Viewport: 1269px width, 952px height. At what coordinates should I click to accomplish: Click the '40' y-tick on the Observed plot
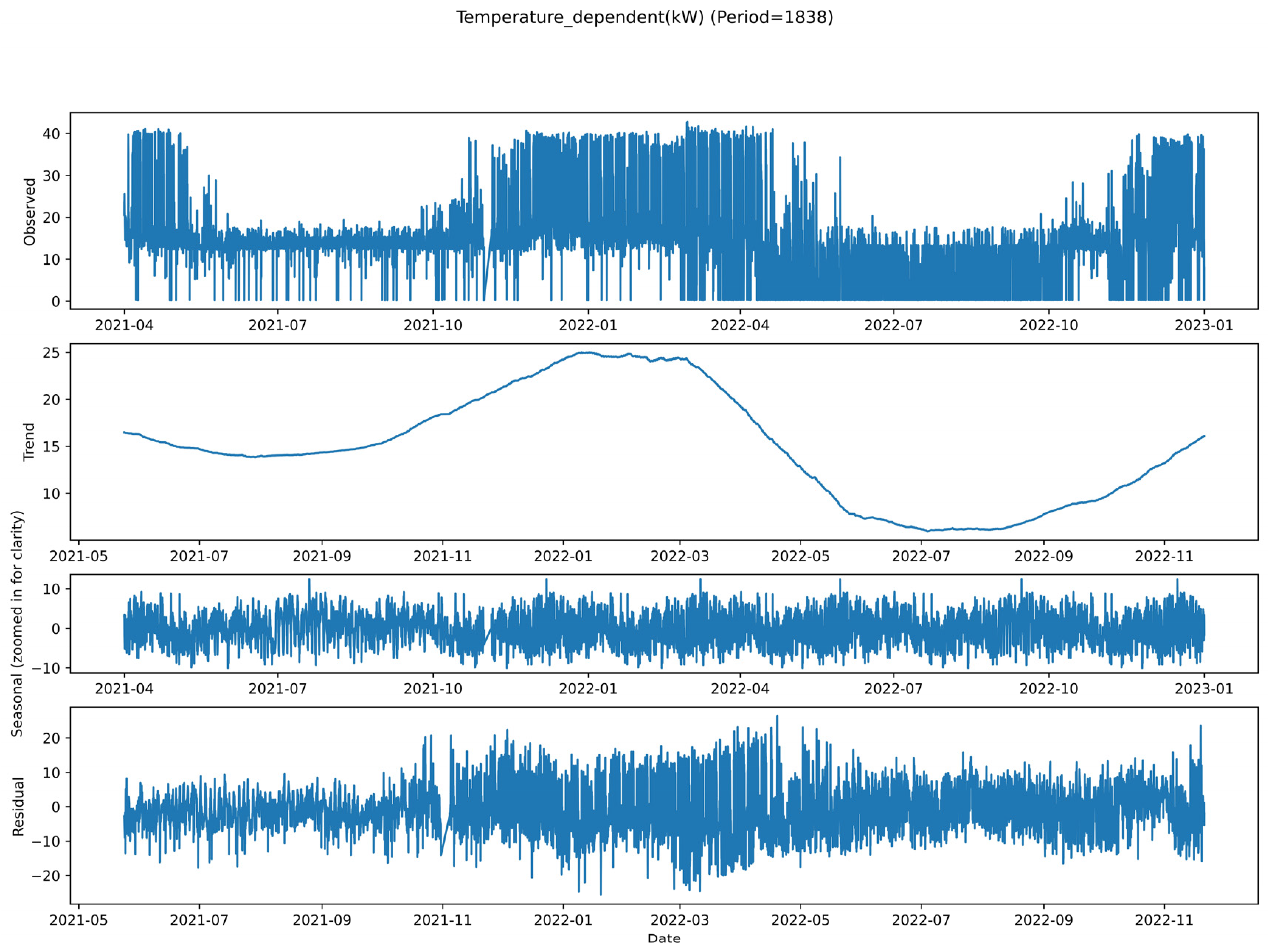click(x=51, y=133)
